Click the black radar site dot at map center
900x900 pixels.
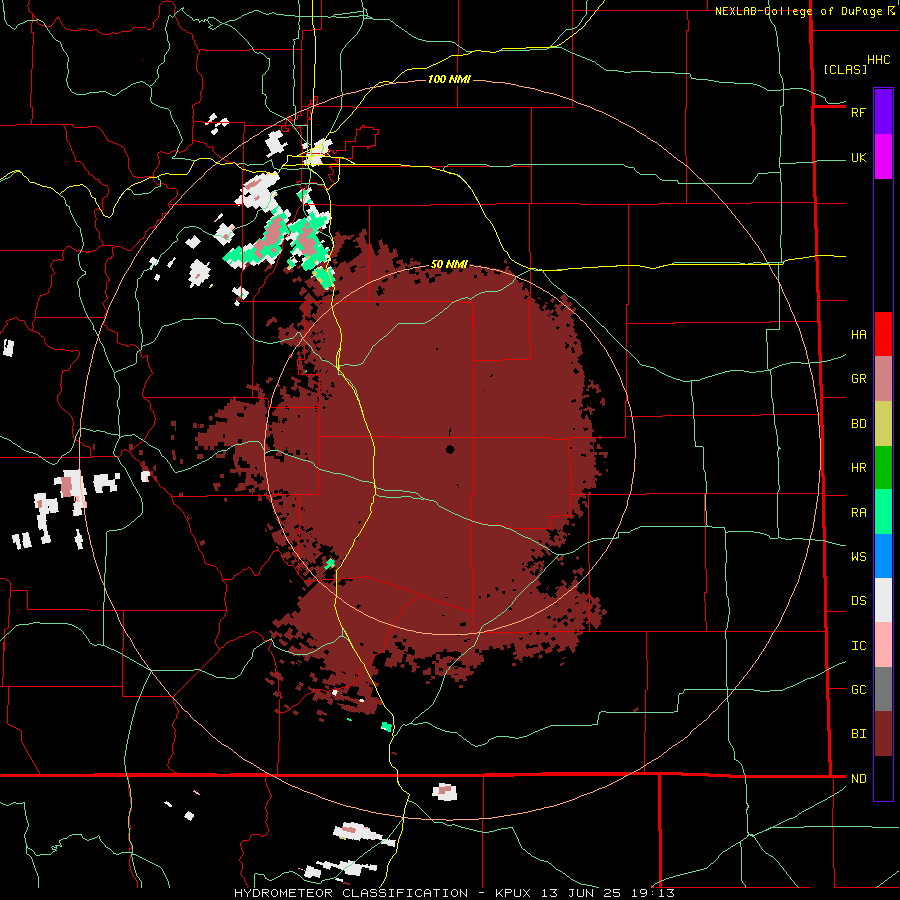(450, 449)
